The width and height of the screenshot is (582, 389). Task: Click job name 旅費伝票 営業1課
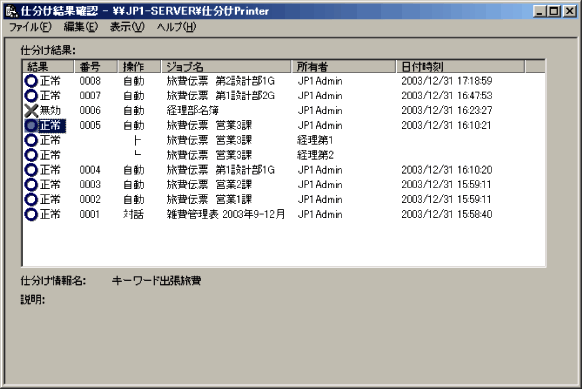(x=209, y=199)
